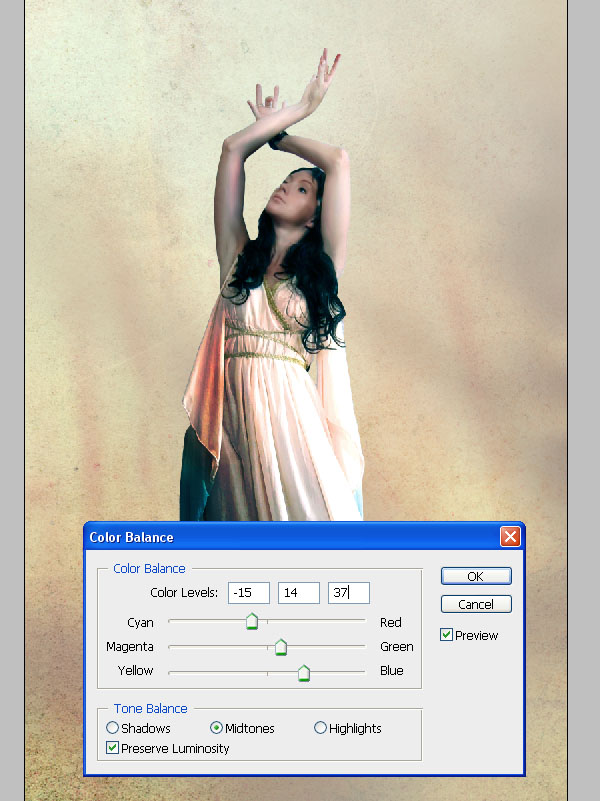
Task: Focus the first Color Levels field showing -15
Action: (x=249, y=593)
